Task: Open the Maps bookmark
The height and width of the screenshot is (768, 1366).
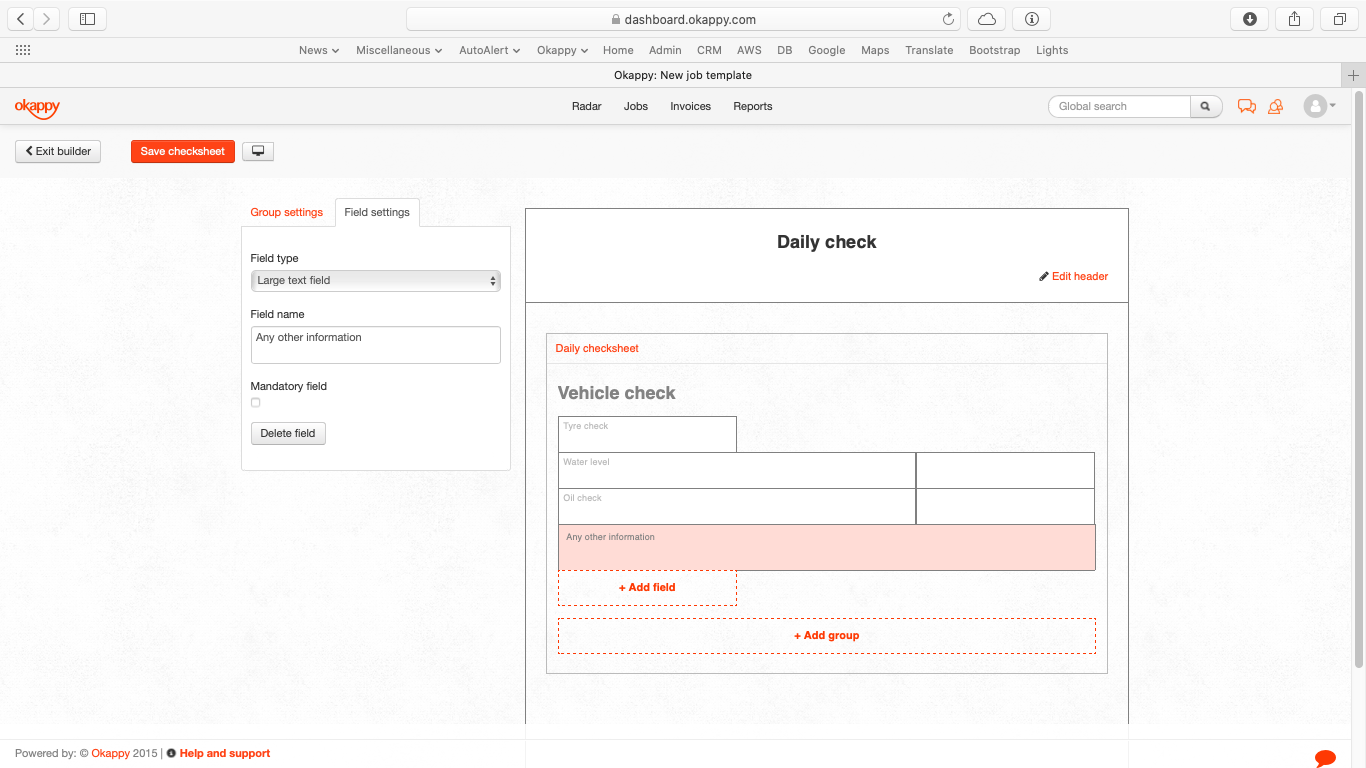Action: point(875,50)
